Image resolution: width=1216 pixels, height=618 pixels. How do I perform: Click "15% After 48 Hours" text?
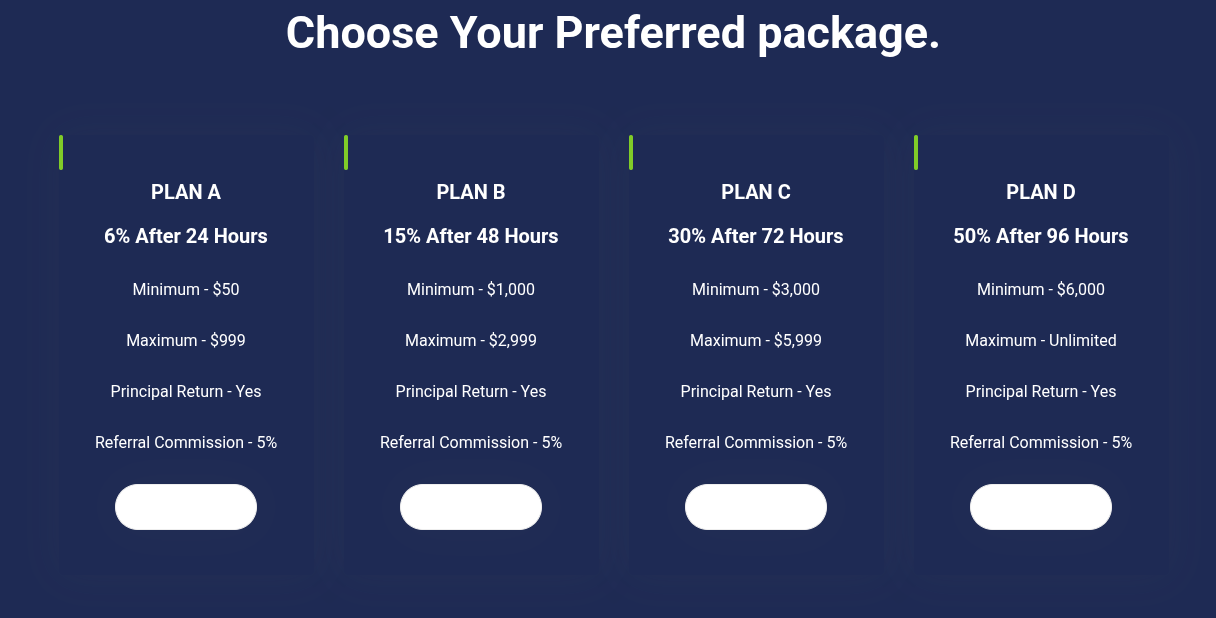click(471, 237)
